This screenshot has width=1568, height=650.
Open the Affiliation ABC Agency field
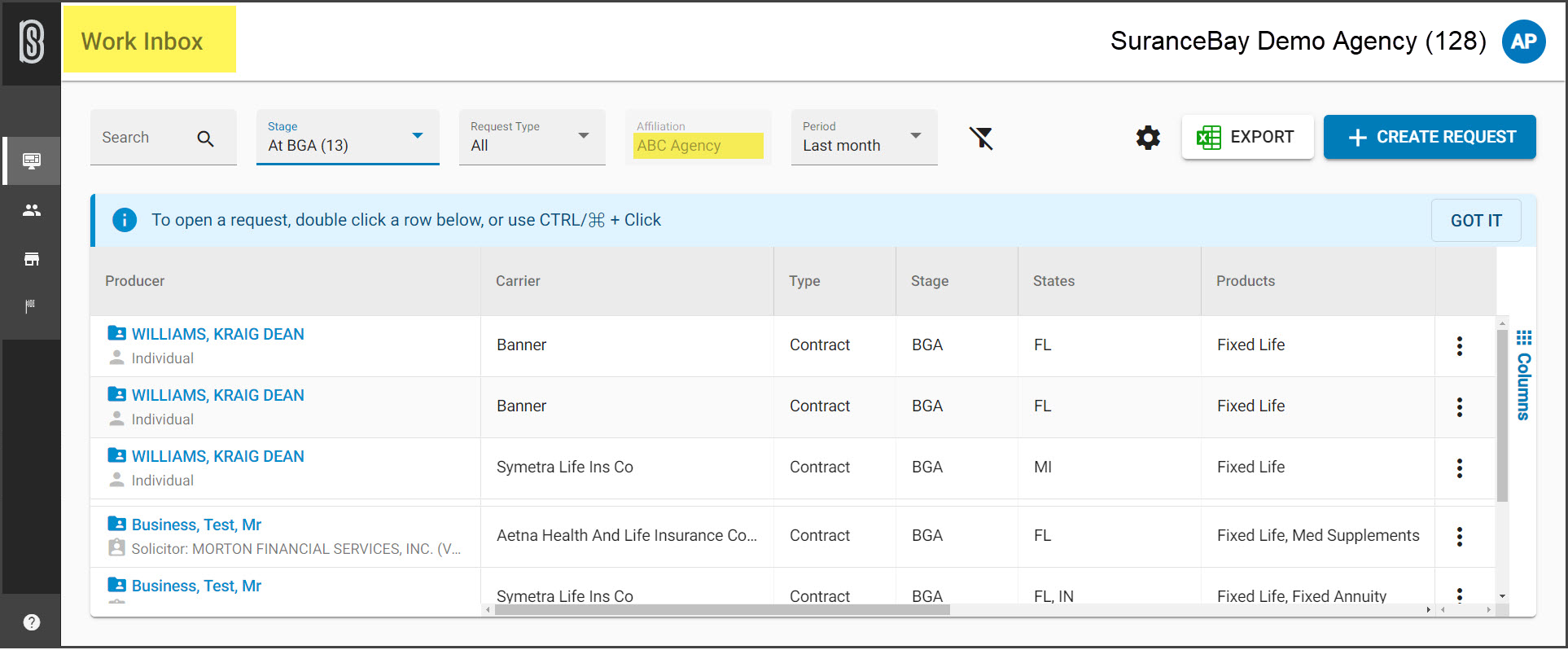[698, 137]
